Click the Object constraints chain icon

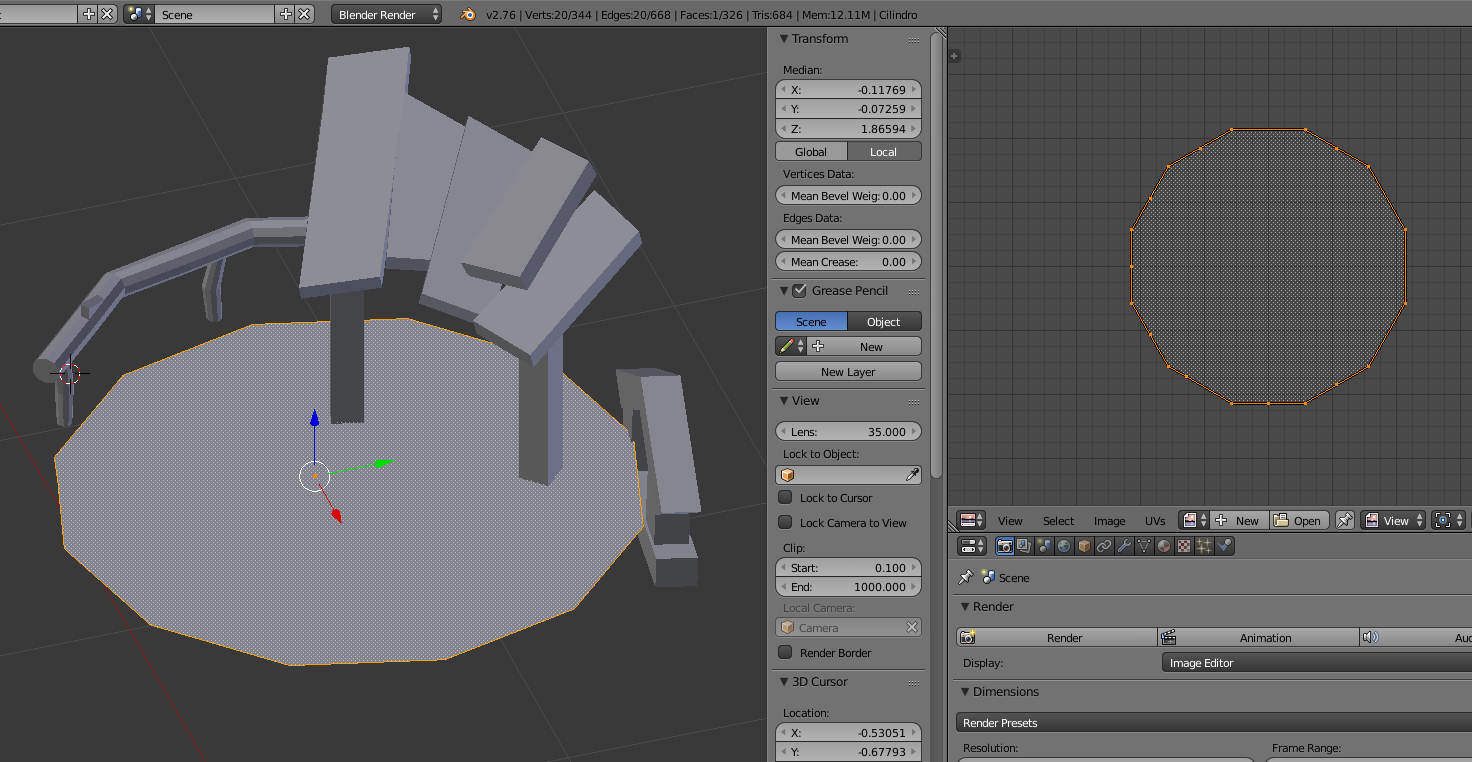coord(1104,546)
